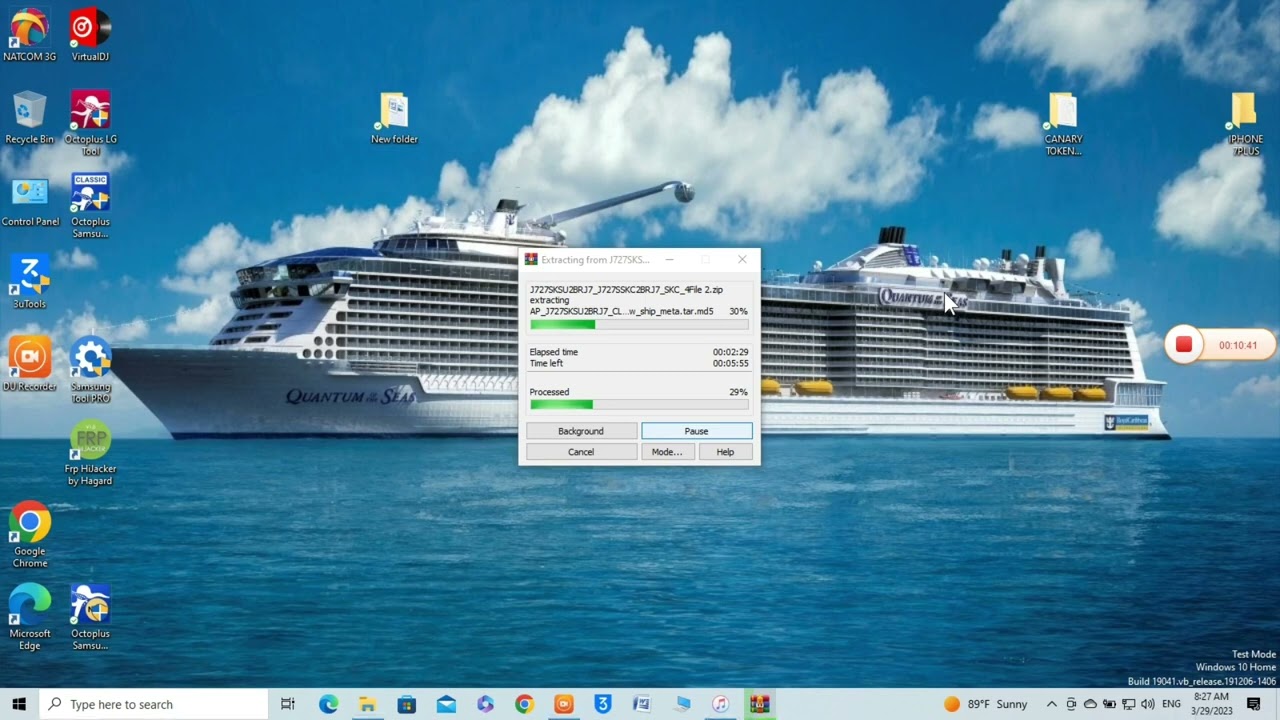
Task: Send the extraction to Background
Action: click(x=581, y=431)
